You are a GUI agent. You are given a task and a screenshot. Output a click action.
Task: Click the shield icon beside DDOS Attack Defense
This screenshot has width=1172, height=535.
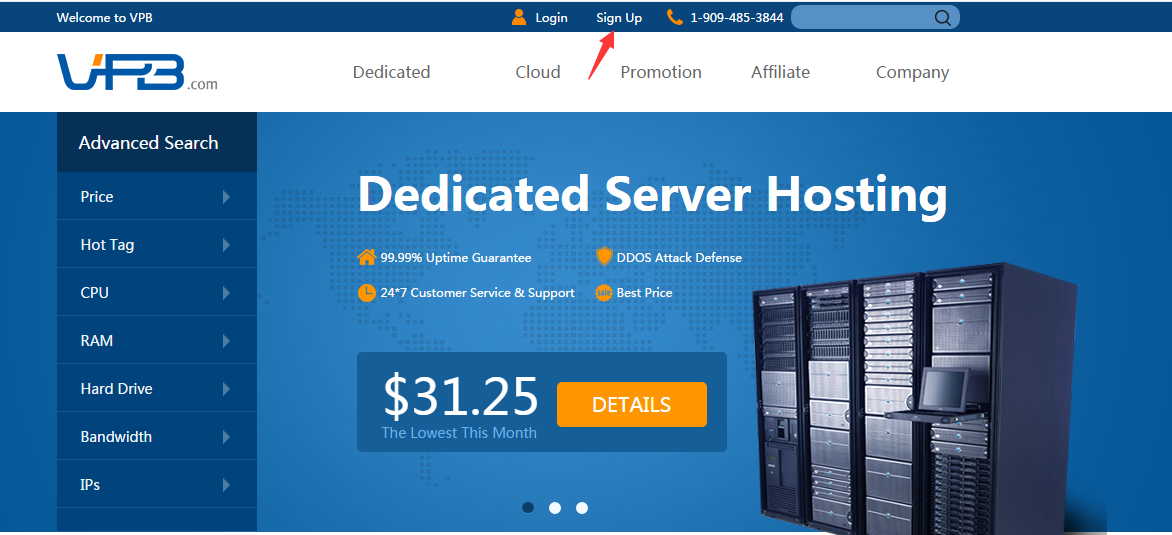click(604, 257)
